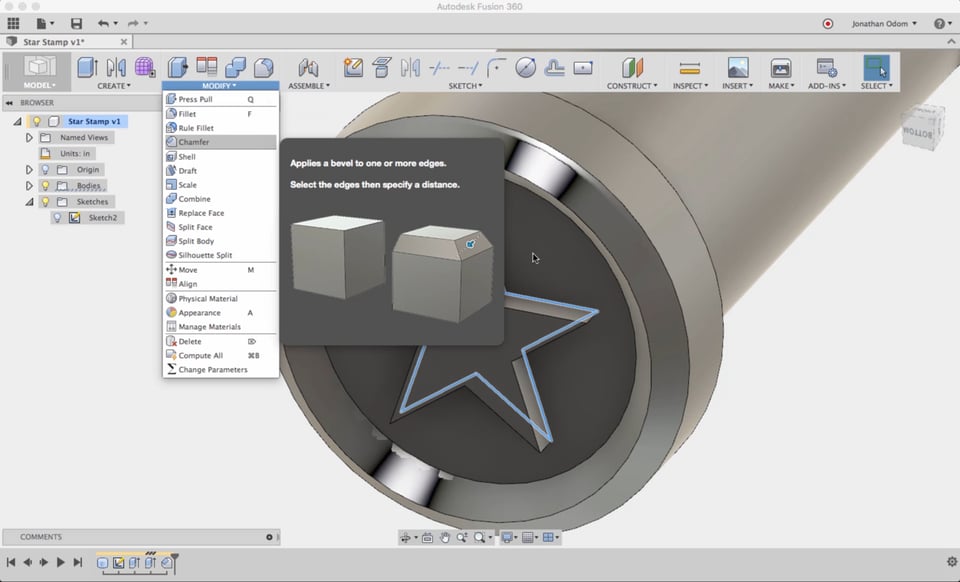Select Shell in the Modify menu

(187, 157)
